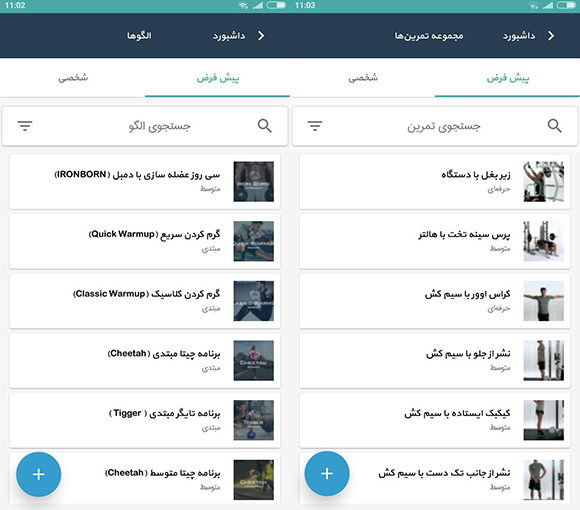Select زیر بغل با دستگاه title
Viewport: 580px width, 510px height.
click(x=476, y=175)
